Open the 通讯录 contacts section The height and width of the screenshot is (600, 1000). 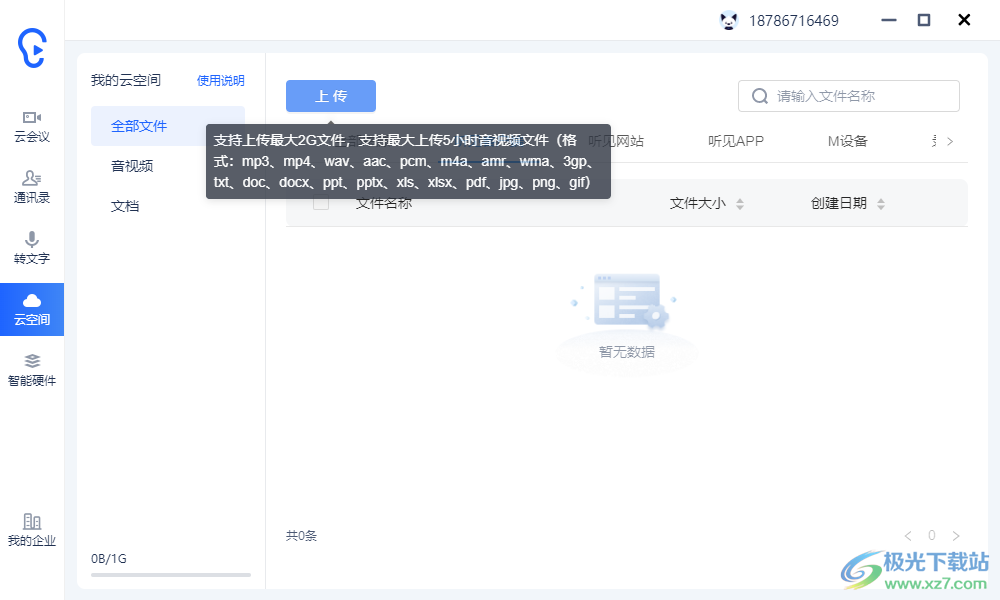(x=32, y=187)
